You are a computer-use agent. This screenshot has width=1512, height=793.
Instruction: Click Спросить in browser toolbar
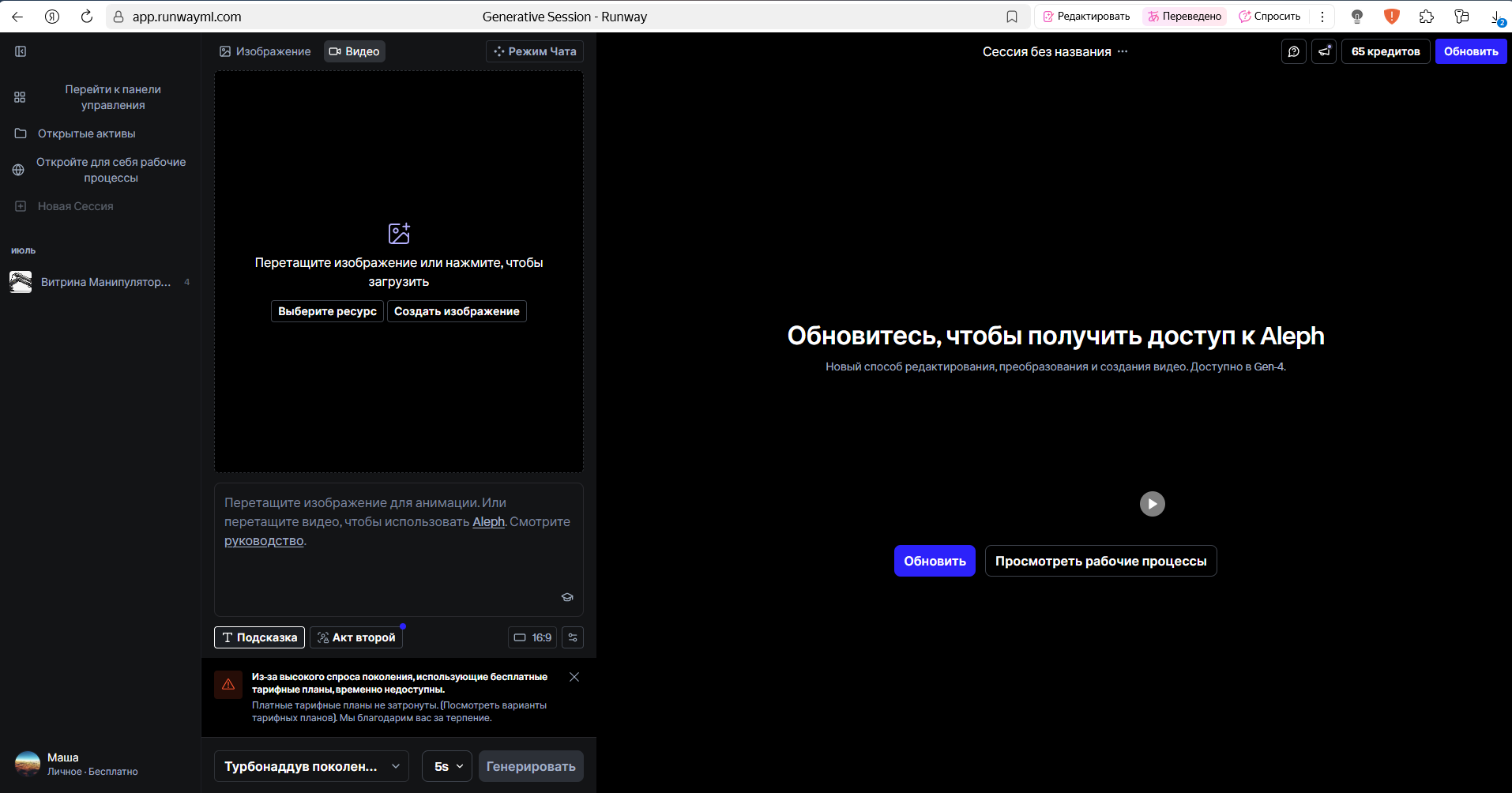[x=1269, y=17]
